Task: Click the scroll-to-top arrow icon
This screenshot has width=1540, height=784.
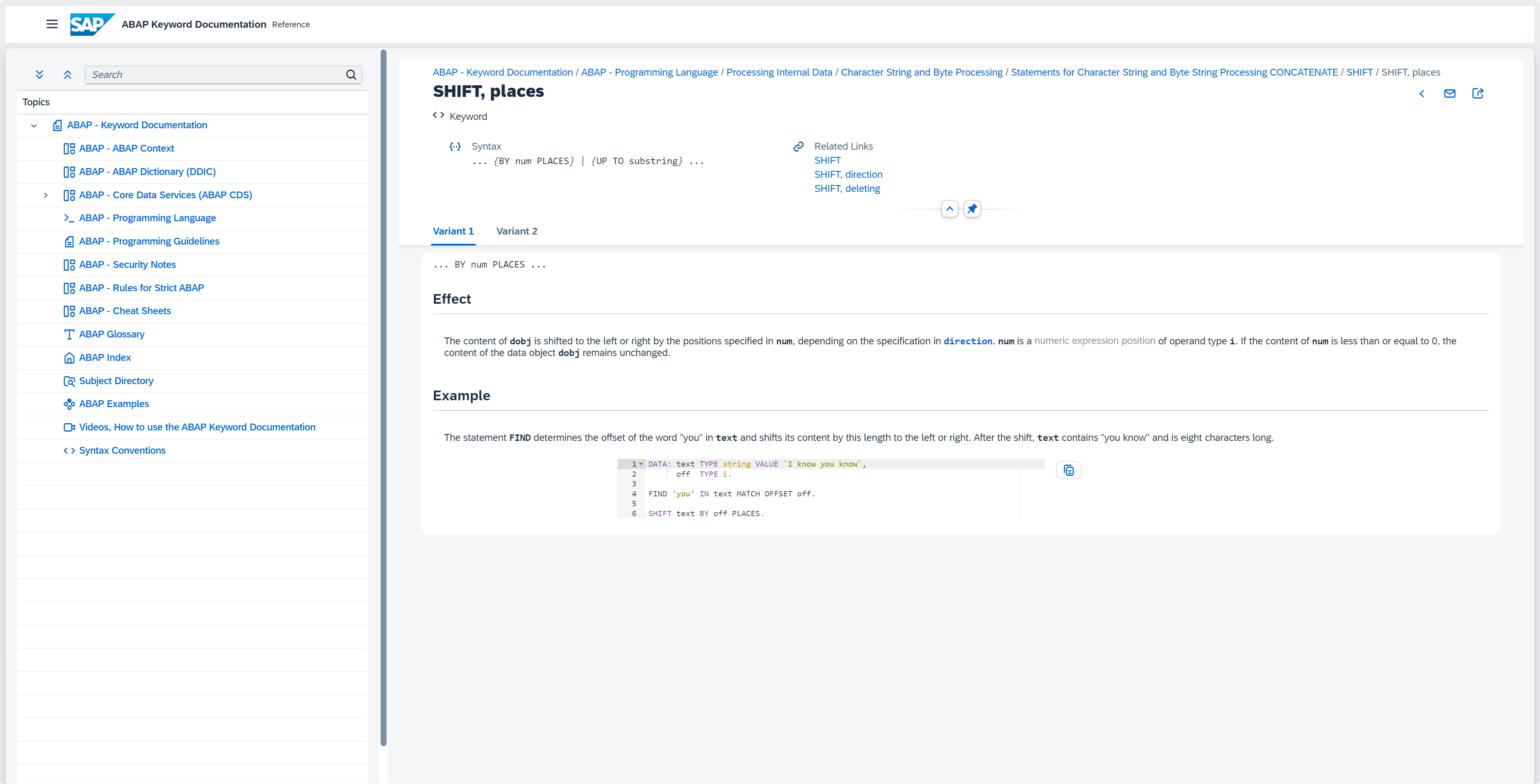Action: pos(949,208)
